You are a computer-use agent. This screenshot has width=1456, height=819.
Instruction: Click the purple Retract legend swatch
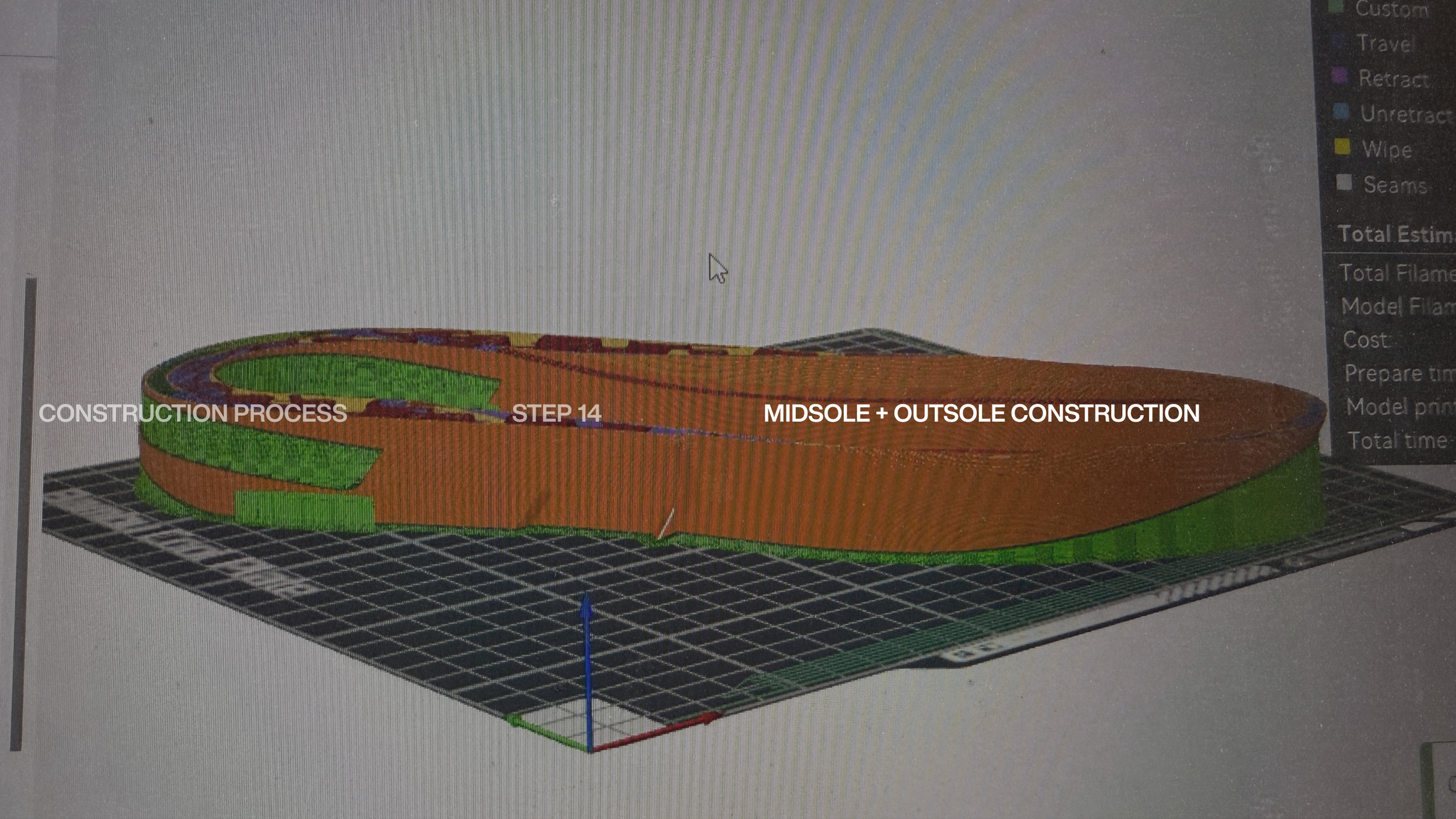(1338, 76)
